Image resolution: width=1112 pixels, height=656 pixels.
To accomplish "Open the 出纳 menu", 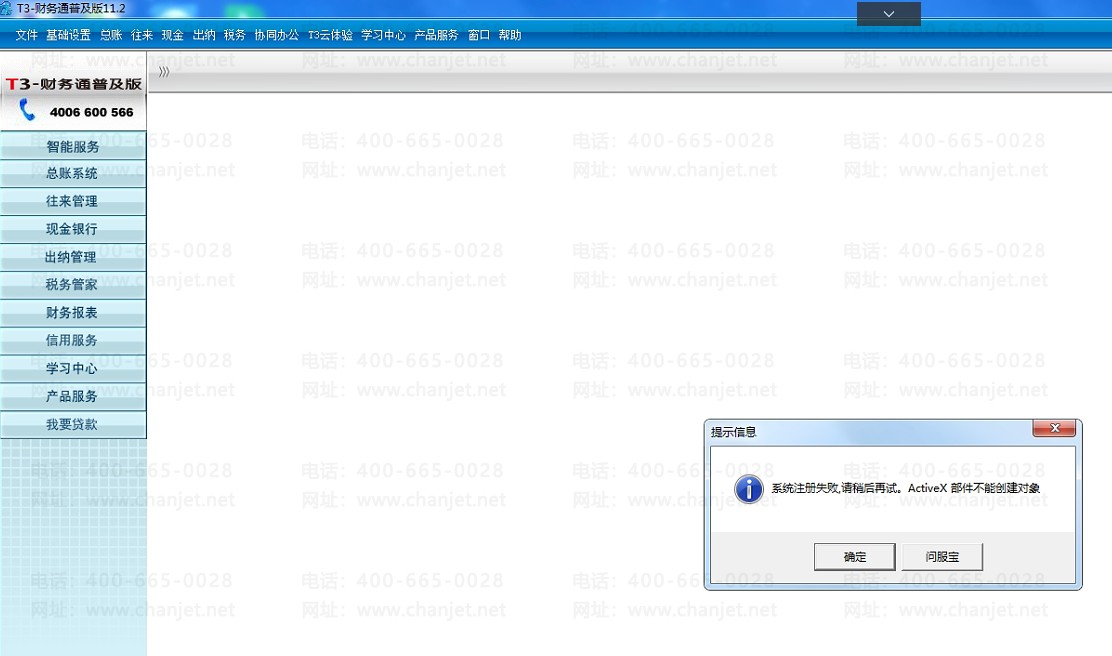I will pyautogui.click(x=204, y=35).
